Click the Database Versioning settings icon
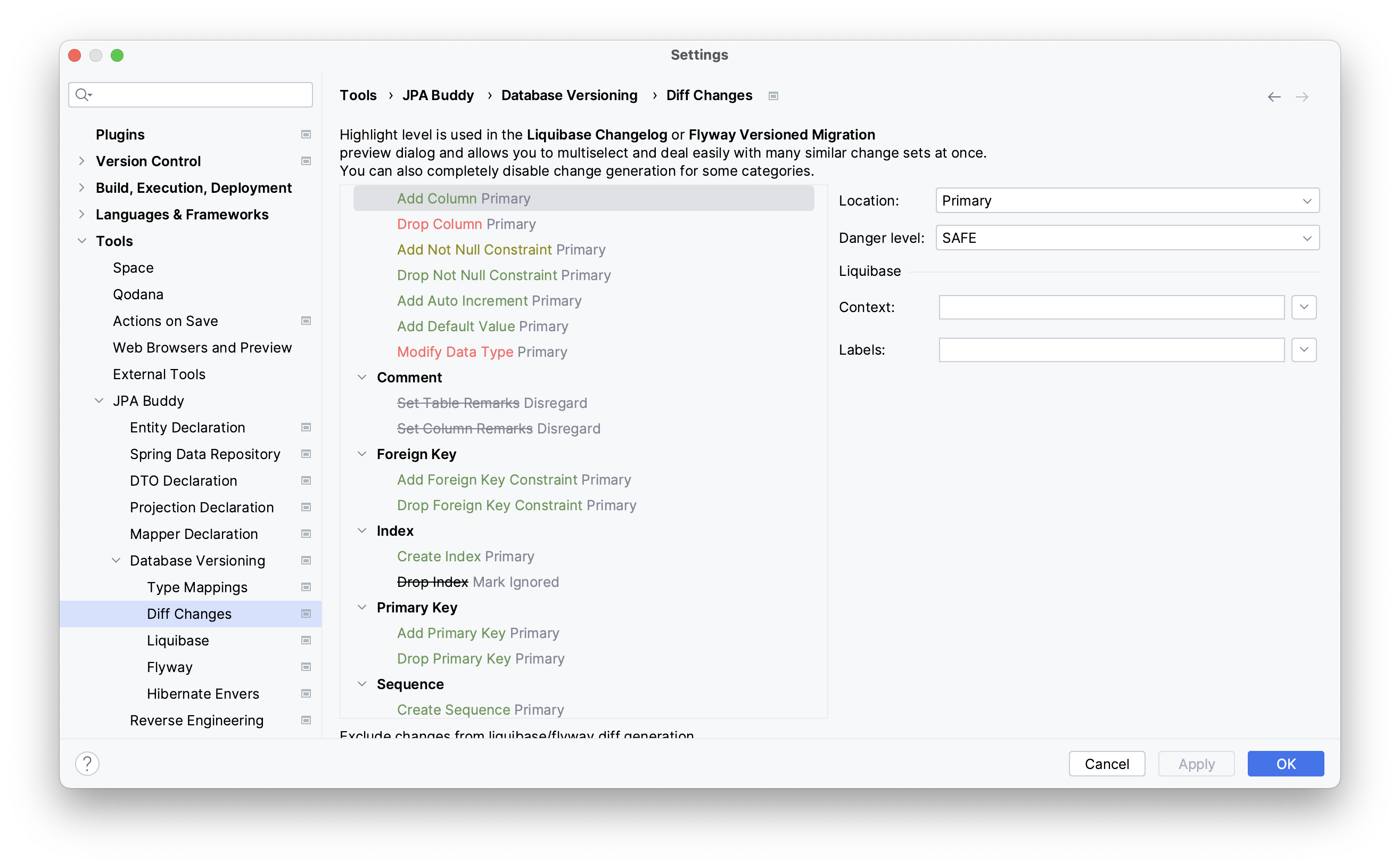 (309, 561)
